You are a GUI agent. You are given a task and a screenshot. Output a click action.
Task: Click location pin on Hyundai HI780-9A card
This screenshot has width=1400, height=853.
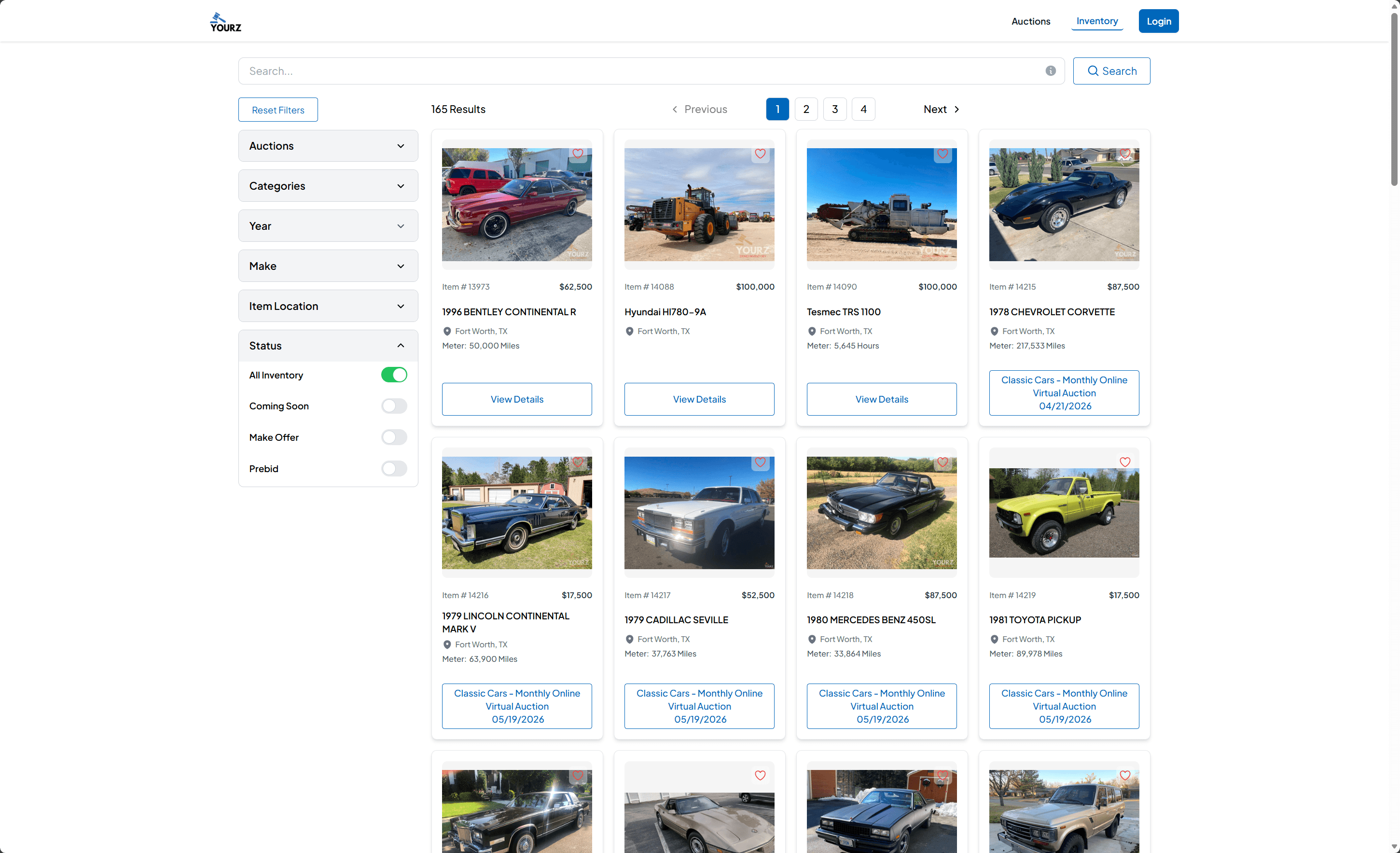(629, 331)
